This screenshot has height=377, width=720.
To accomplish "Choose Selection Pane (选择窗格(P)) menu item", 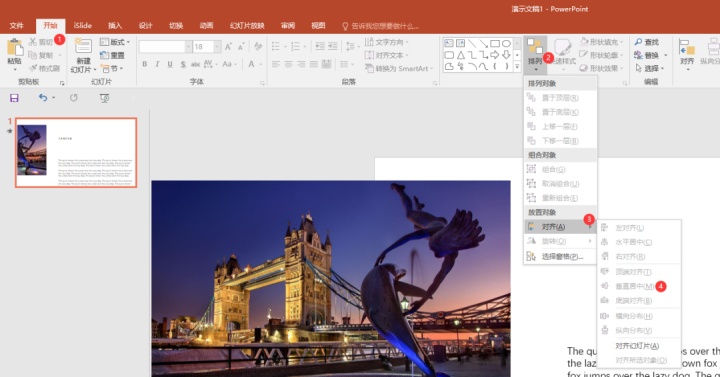I will 560,257.
